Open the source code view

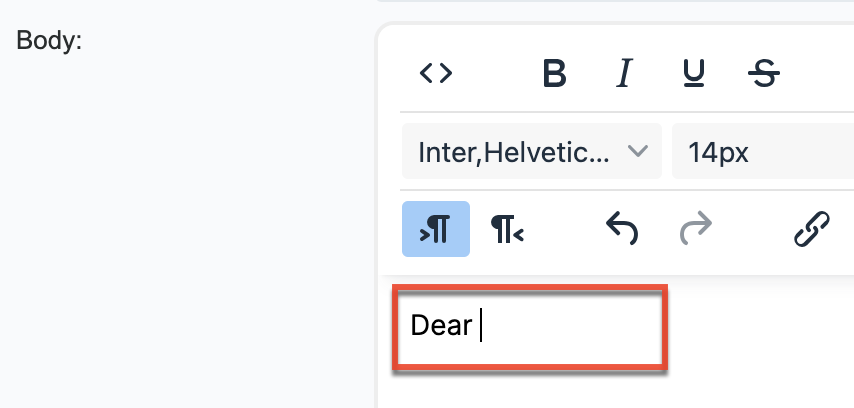click(436, 73)
